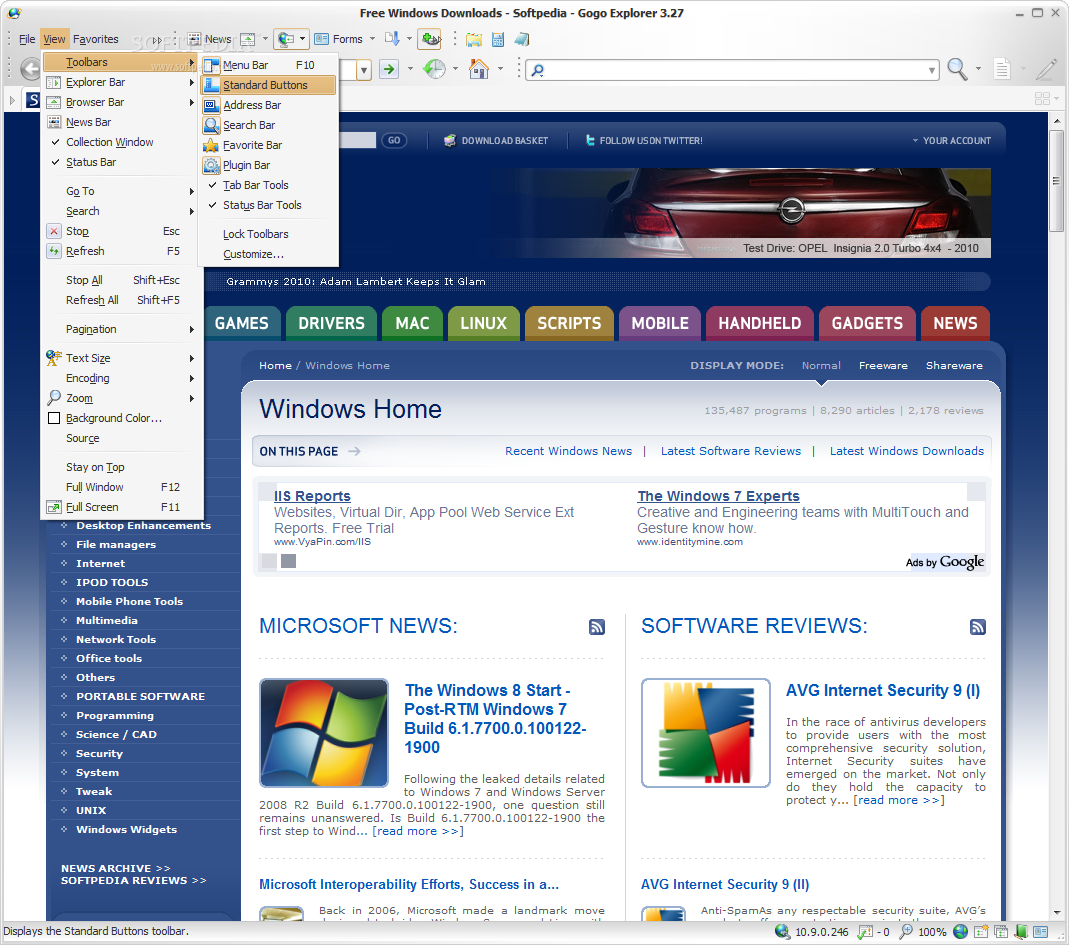Image resolution: width=1069 pixels, height=945 pixels.
Task: Click the download page arrow icon
Action: click(392, 39)
